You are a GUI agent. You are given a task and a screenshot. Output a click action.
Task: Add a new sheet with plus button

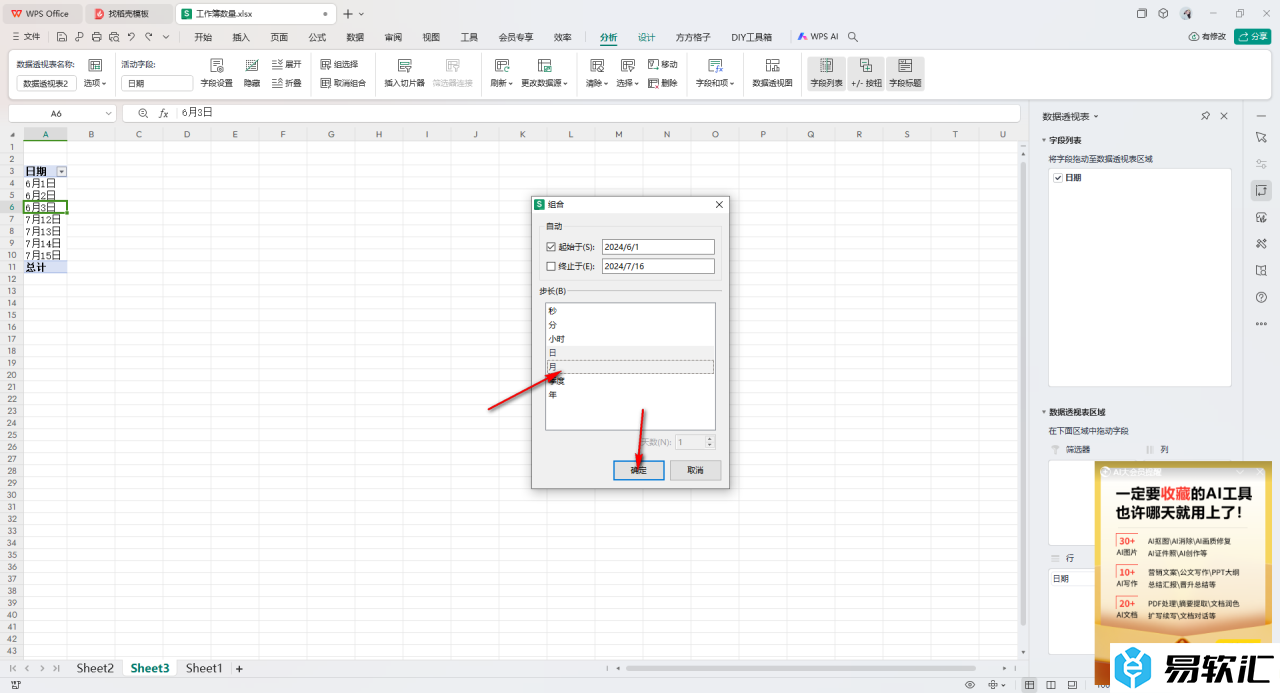click(239, 668)
